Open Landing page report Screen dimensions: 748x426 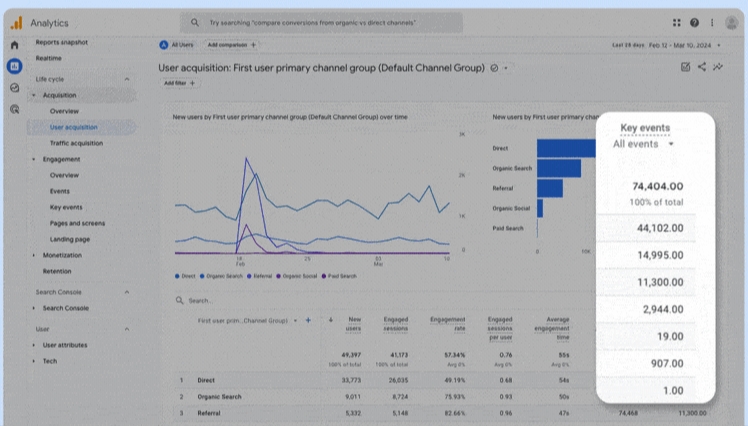click(x=70, y=239)
